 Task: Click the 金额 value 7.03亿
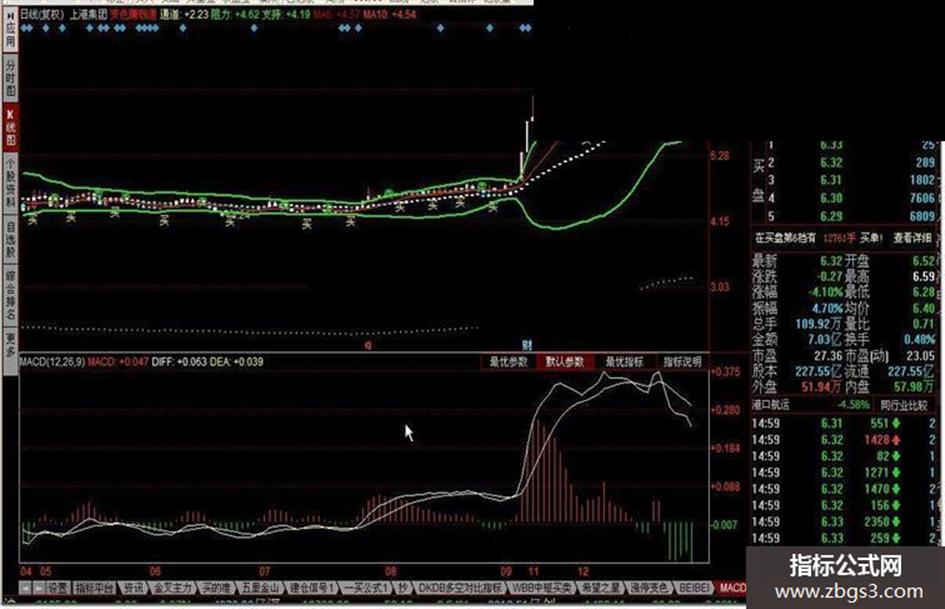point(825,339)
